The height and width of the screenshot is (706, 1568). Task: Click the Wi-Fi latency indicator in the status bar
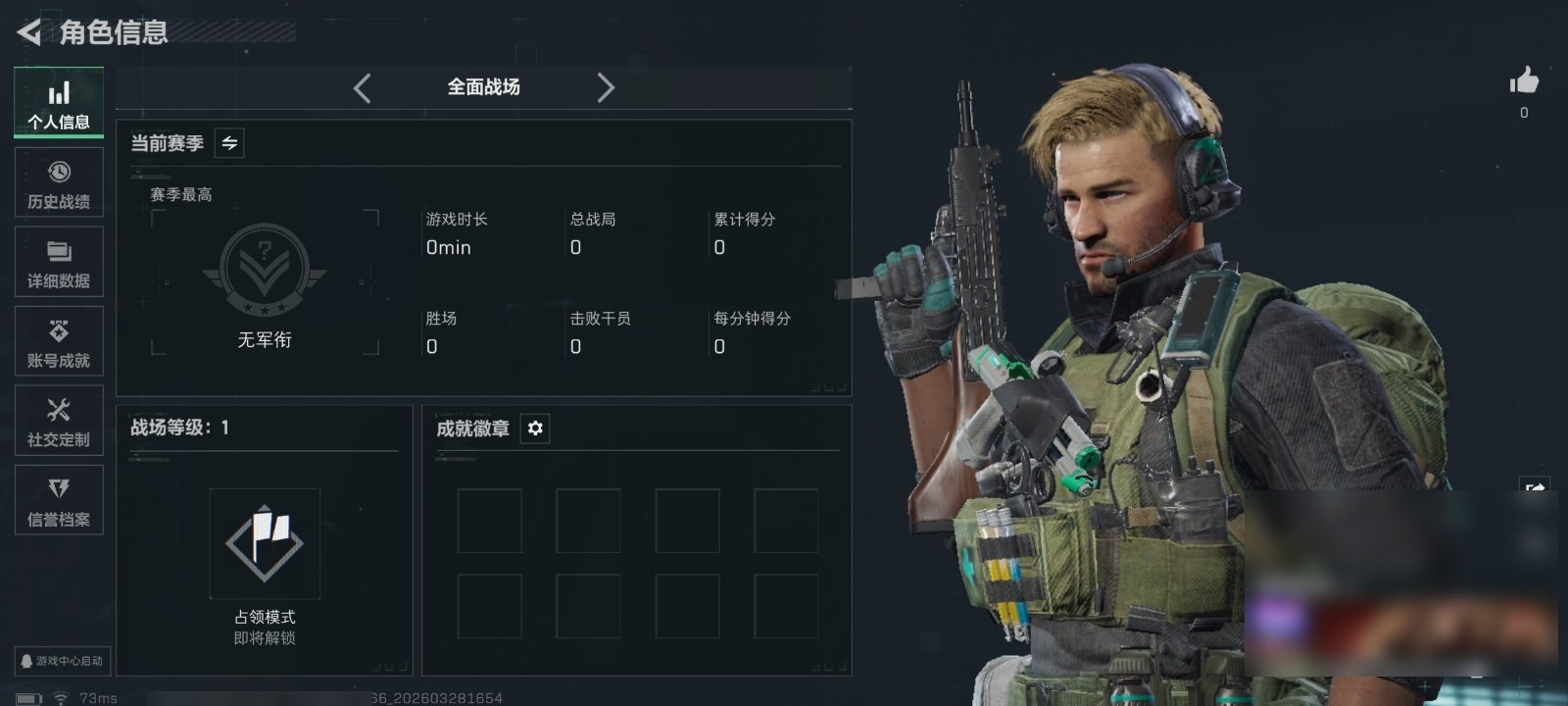point(86,698)
